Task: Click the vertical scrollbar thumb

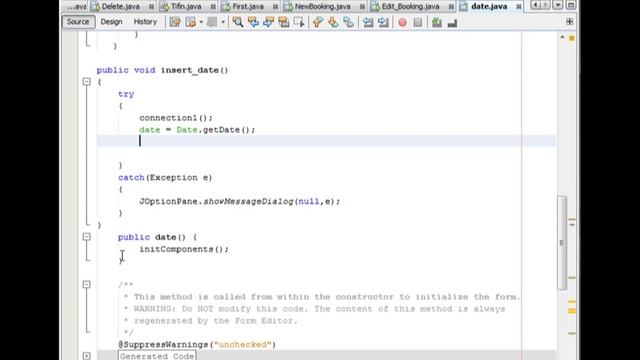Action: point(562,242)
